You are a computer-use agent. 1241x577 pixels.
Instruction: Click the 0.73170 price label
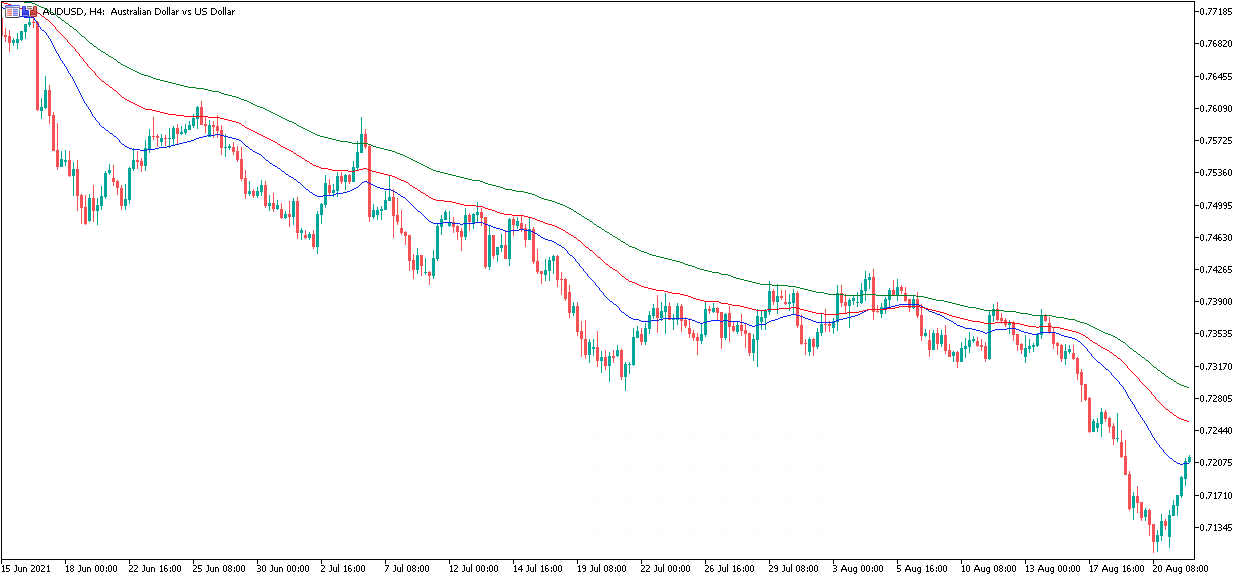click(x=1217, y=366)
